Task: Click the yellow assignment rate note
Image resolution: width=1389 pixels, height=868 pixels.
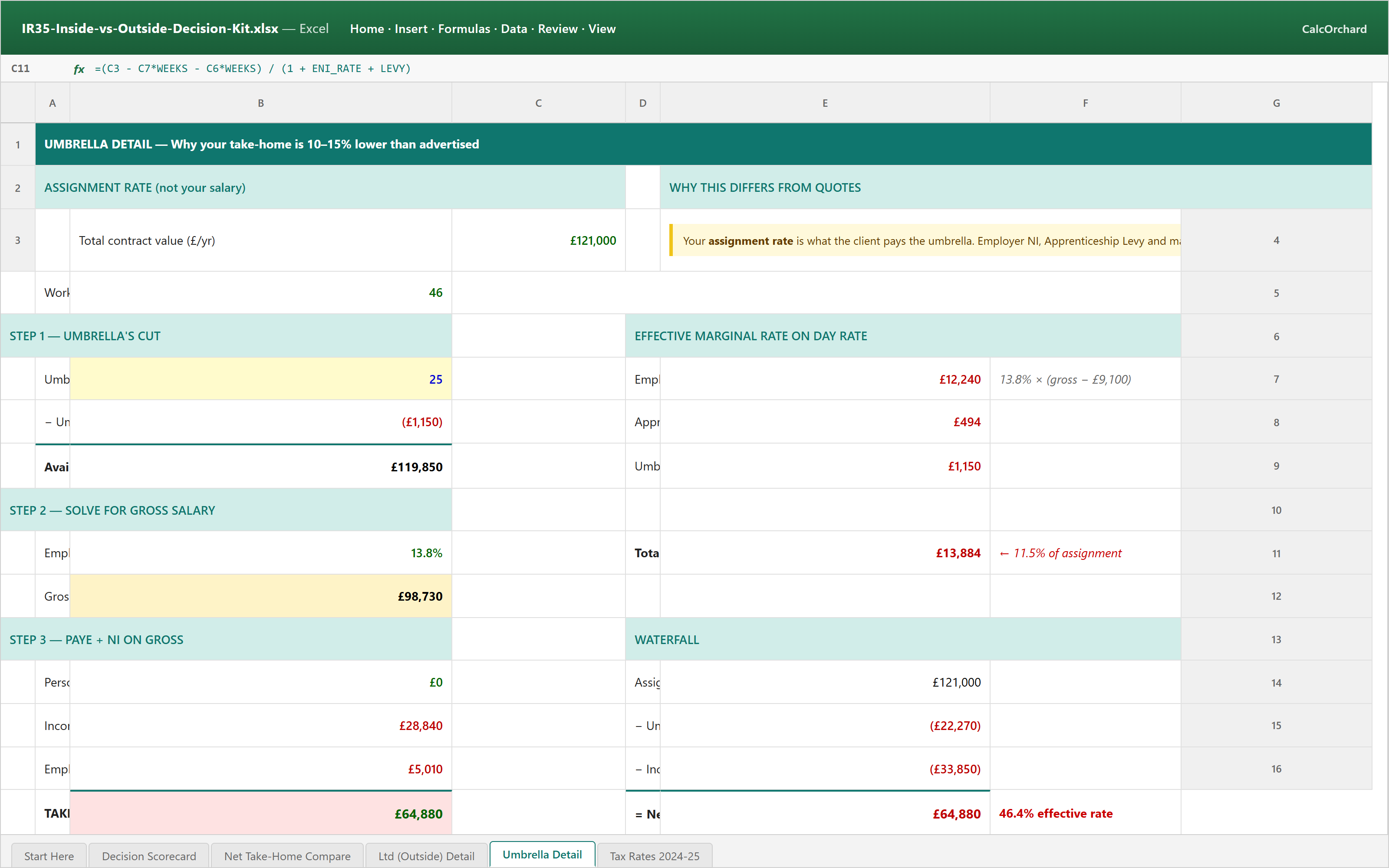Action: [925, 240]
